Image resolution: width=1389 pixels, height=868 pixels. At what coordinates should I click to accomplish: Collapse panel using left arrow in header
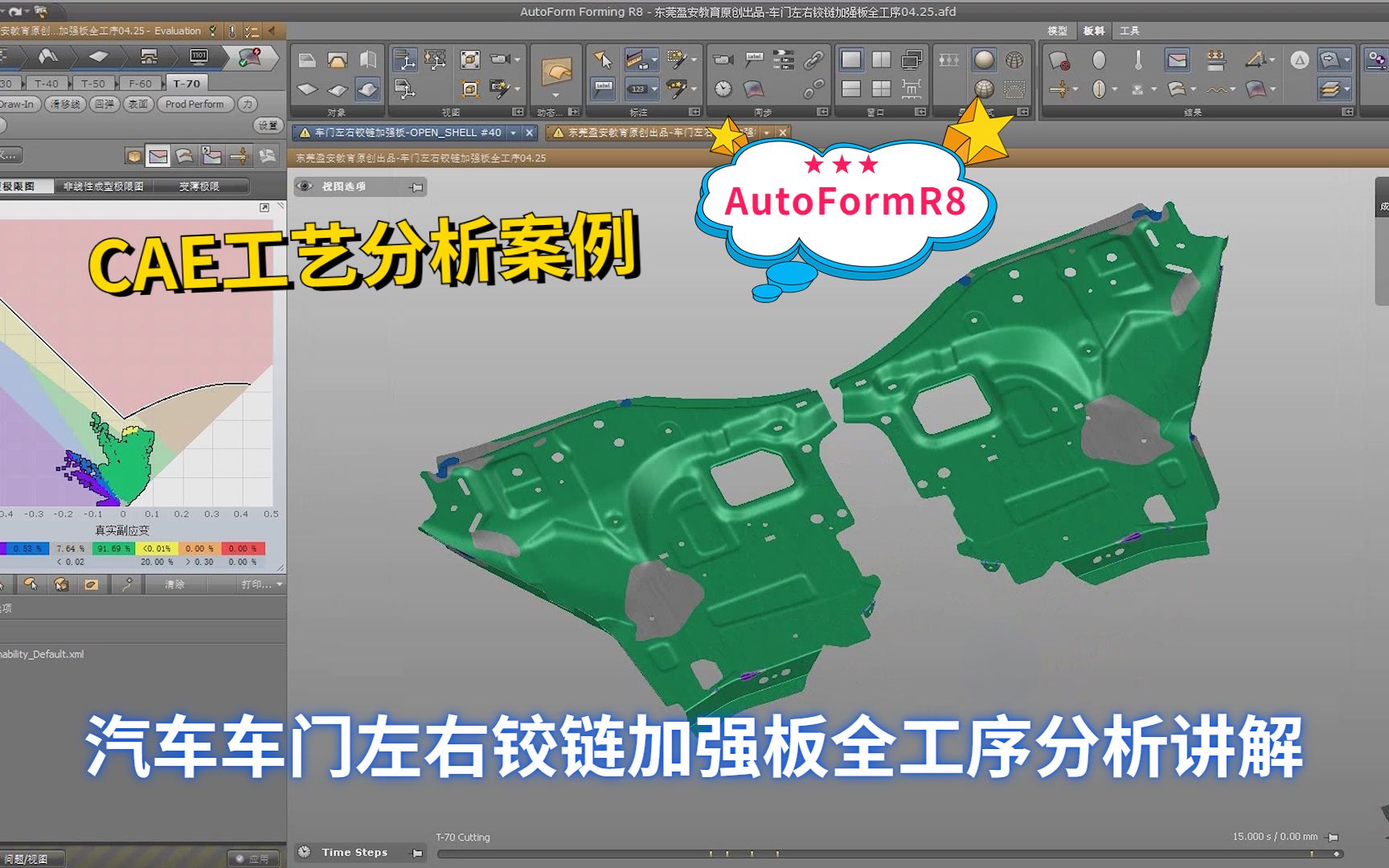[272, 31]
